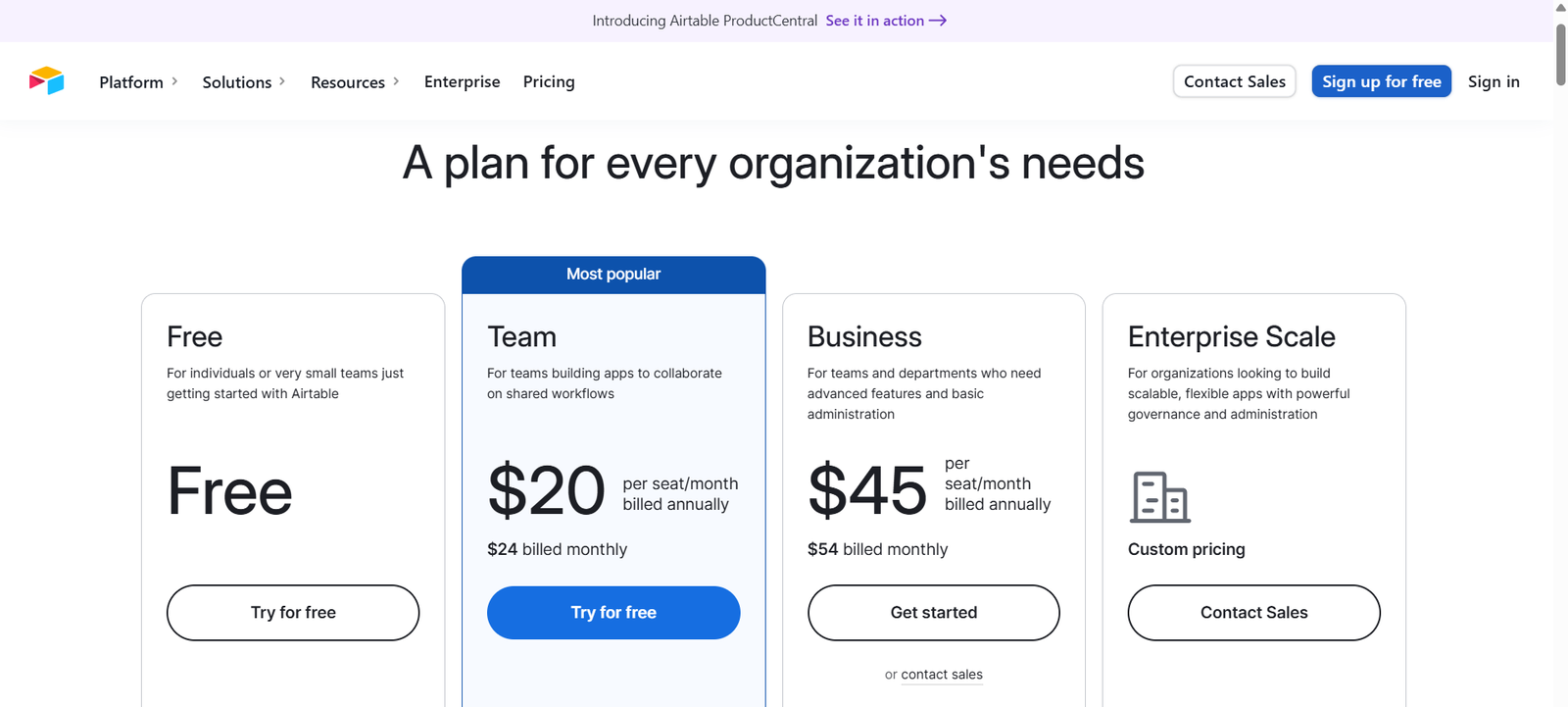Viewport: 1568px width, 707px height.
Task: Click the Enterprise Scale building icon
Action: [x=1160, y=497]
